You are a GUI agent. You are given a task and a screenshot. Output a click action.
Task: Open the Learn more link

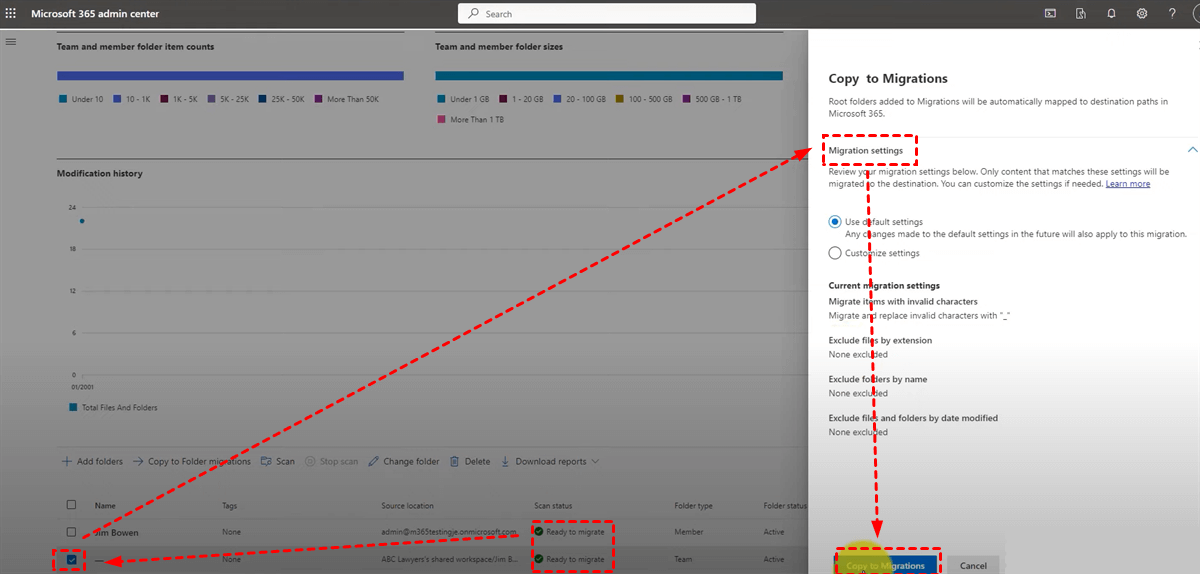1128,184
